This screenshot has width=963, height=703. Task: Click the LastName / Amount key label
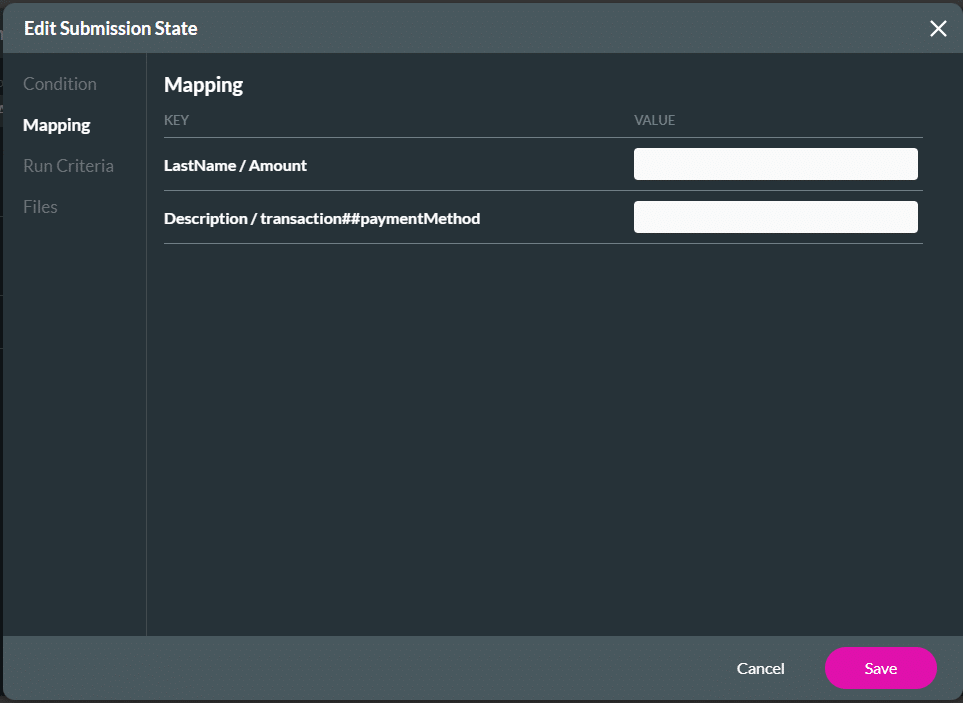(x=235, y=165)
